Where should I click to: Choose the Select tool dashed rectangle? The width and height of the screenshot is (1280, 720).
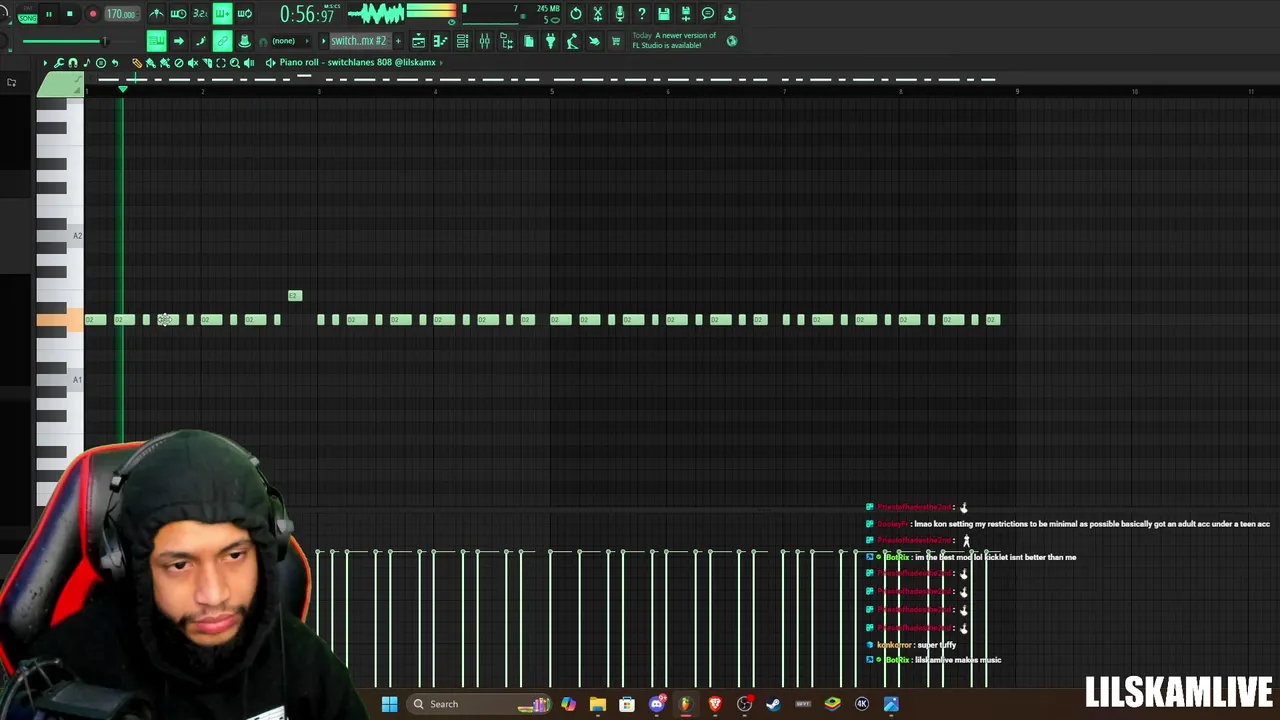pos(221,63)
